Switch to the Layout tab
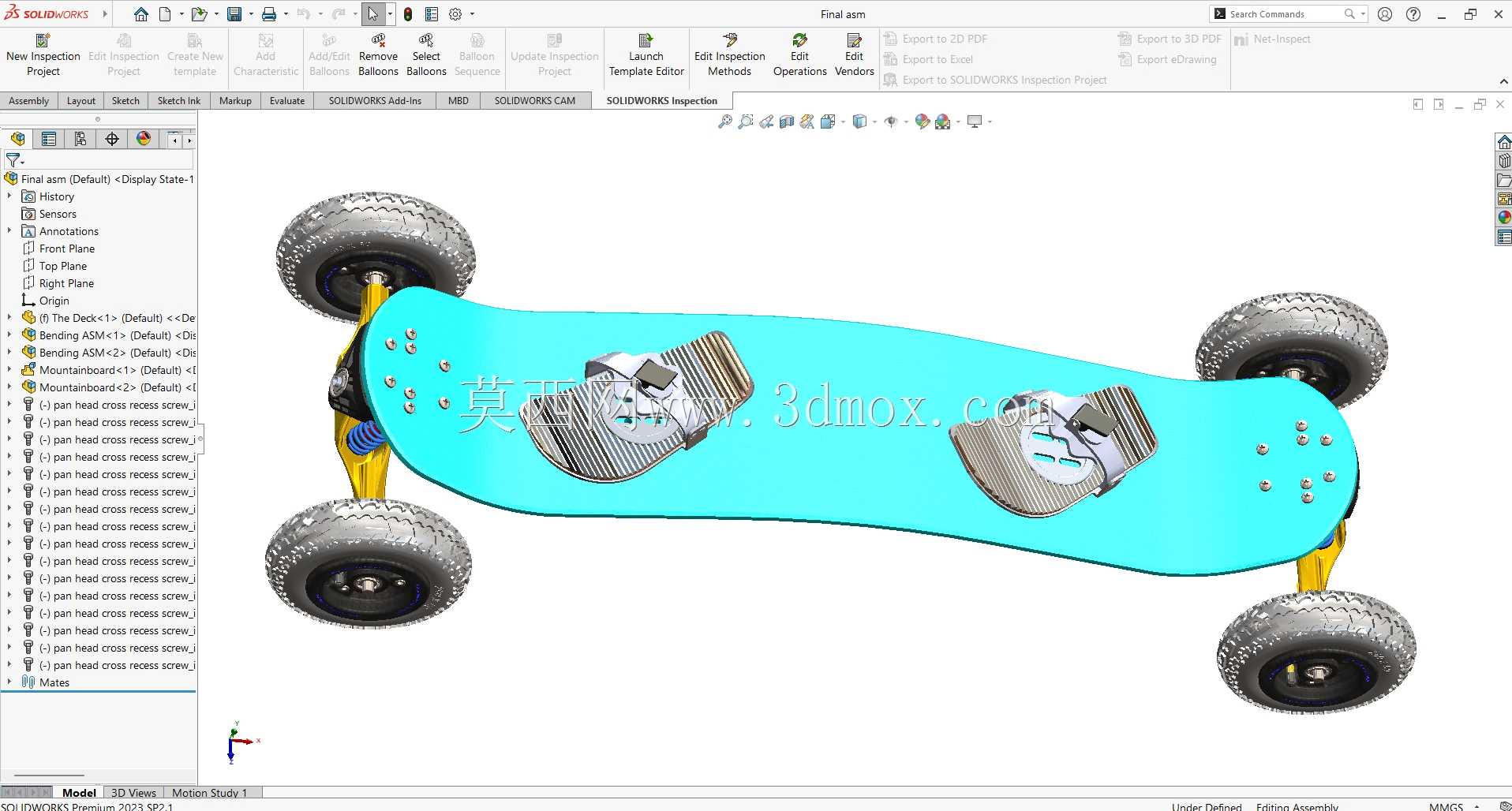The image size is (1512, 811). tap(81, 101)
